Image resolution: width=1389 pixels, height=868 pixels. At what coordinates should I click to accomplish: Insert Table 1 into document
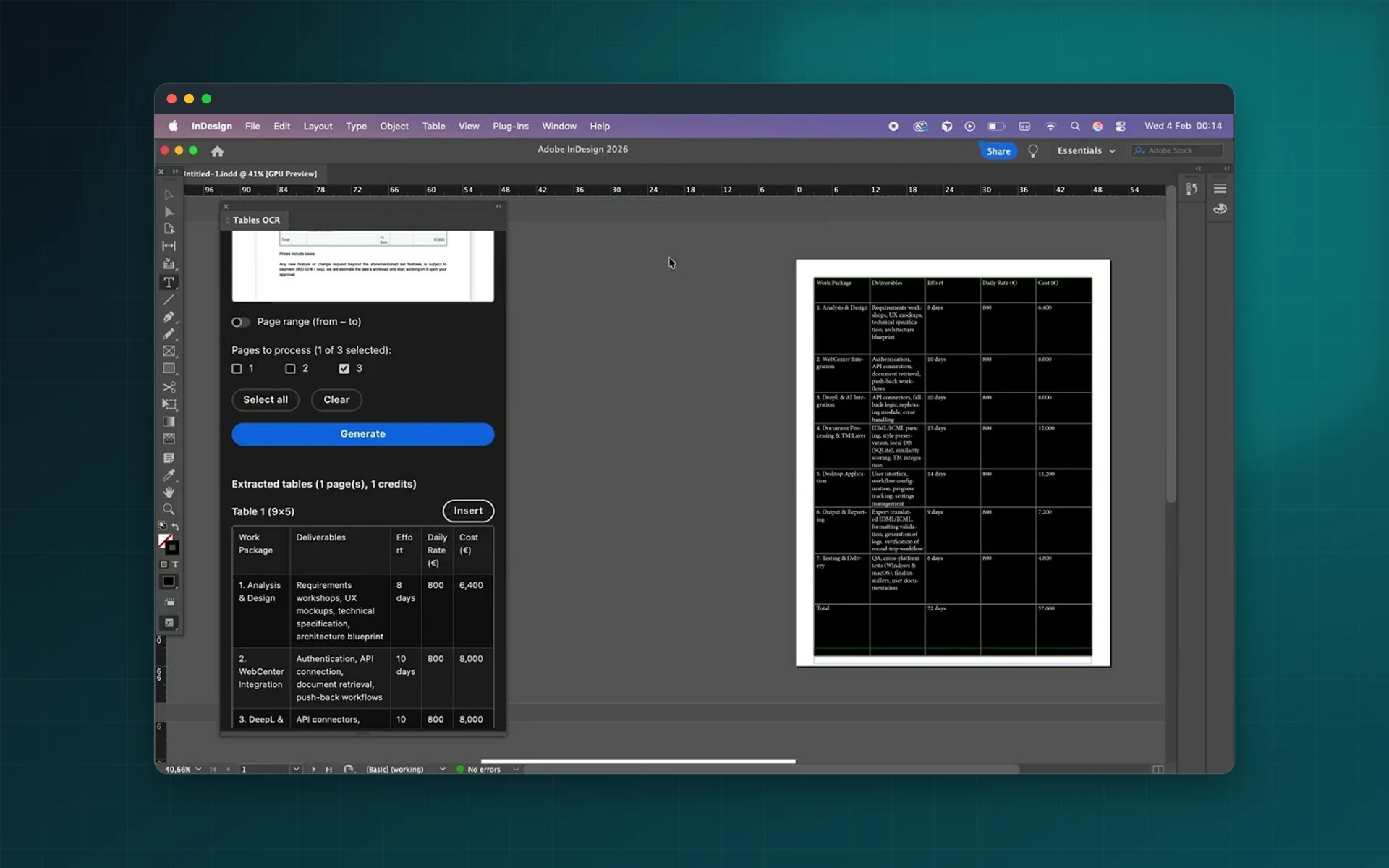coord(468,511)
